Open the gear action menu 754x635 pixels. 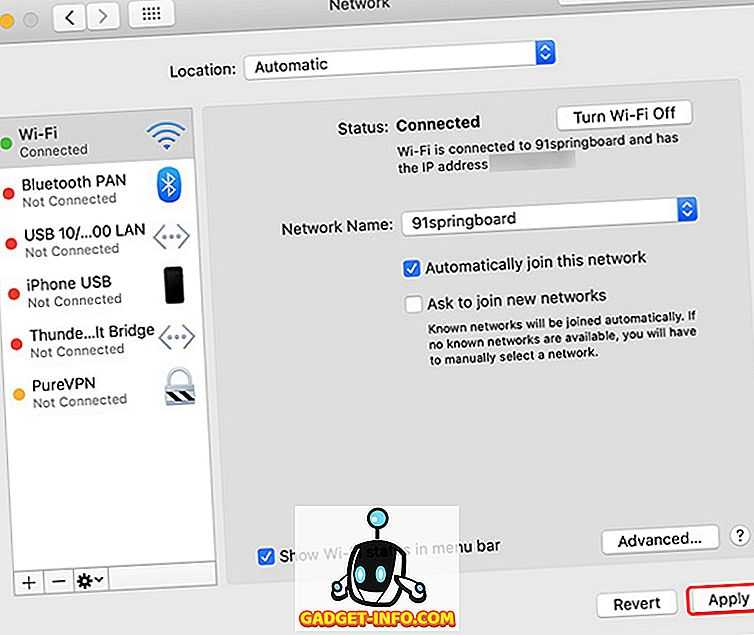pos(91,580)
